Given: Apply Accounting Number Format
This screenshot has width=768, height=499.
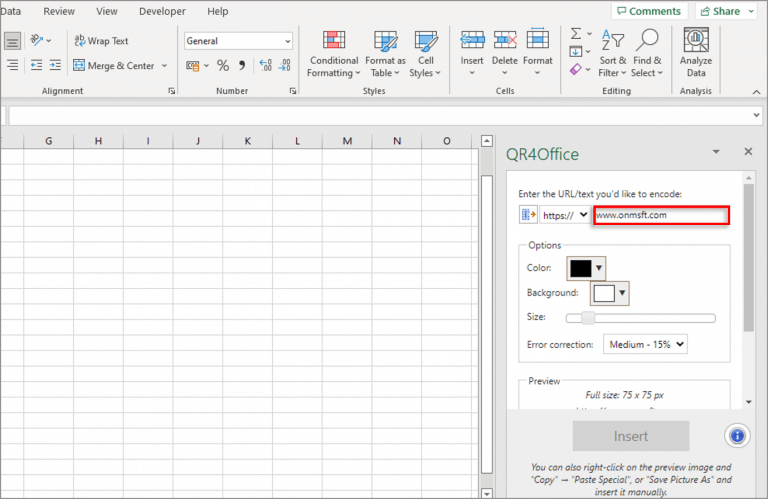Looking at the screenshot, I should [x=192, y=66].
